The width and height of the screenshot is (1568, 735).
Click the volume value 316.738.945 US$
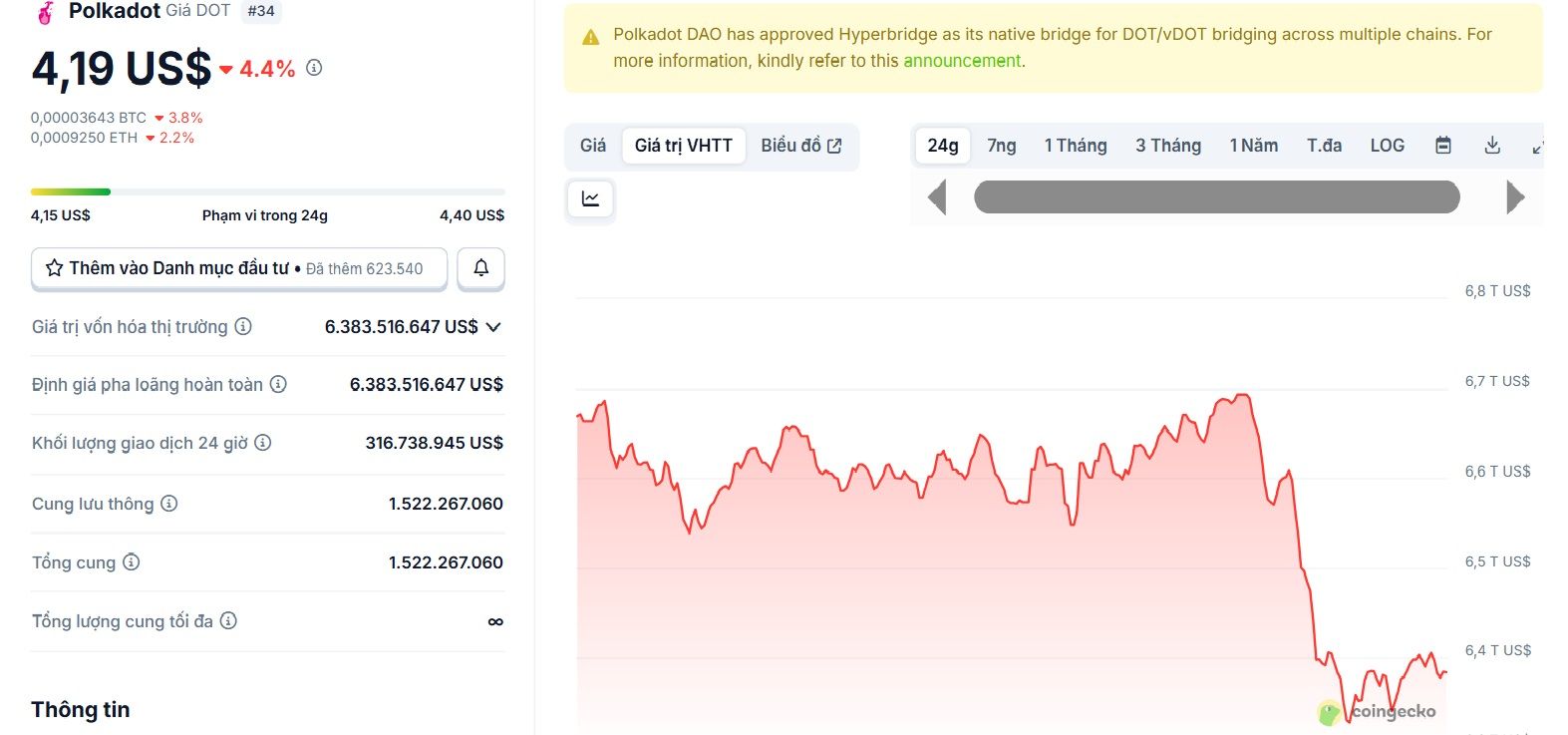point(435,443)
